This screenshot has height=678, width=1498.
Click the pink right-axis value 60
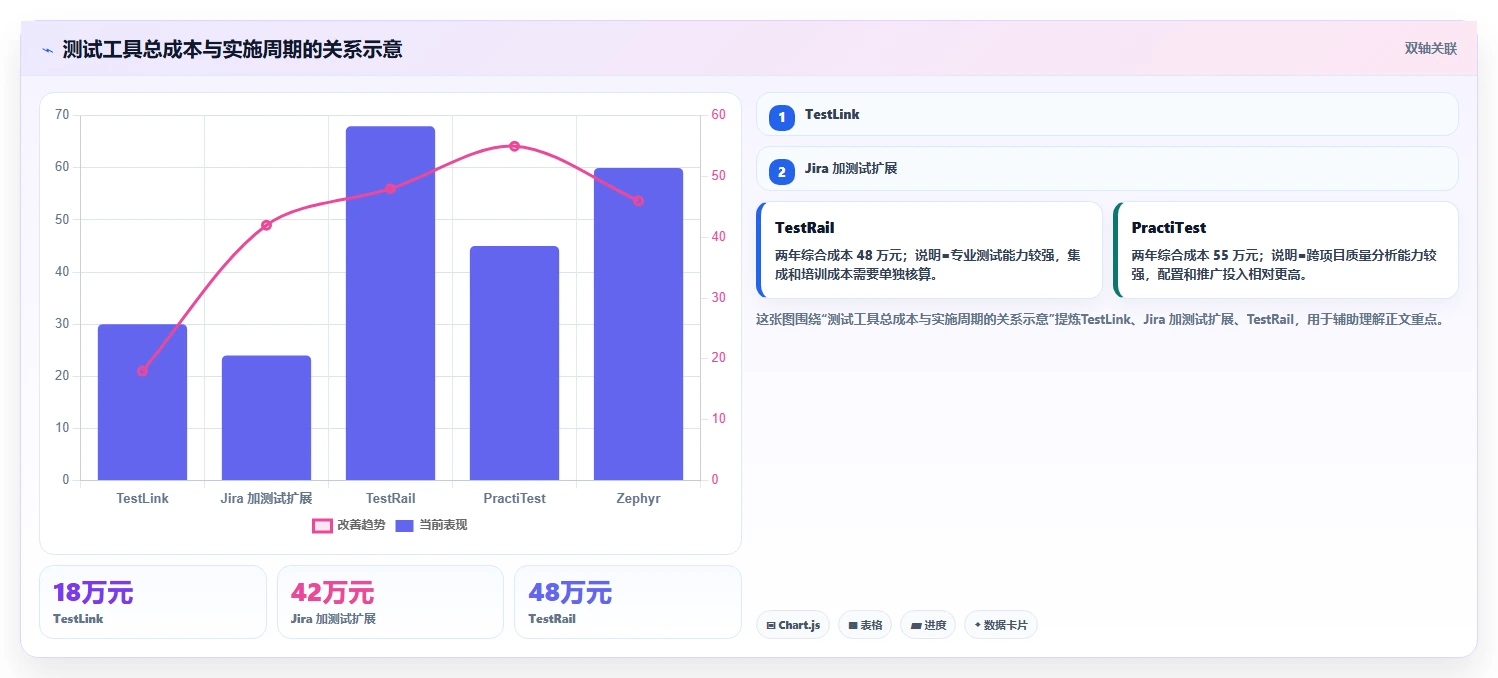(x=719, y=115)
